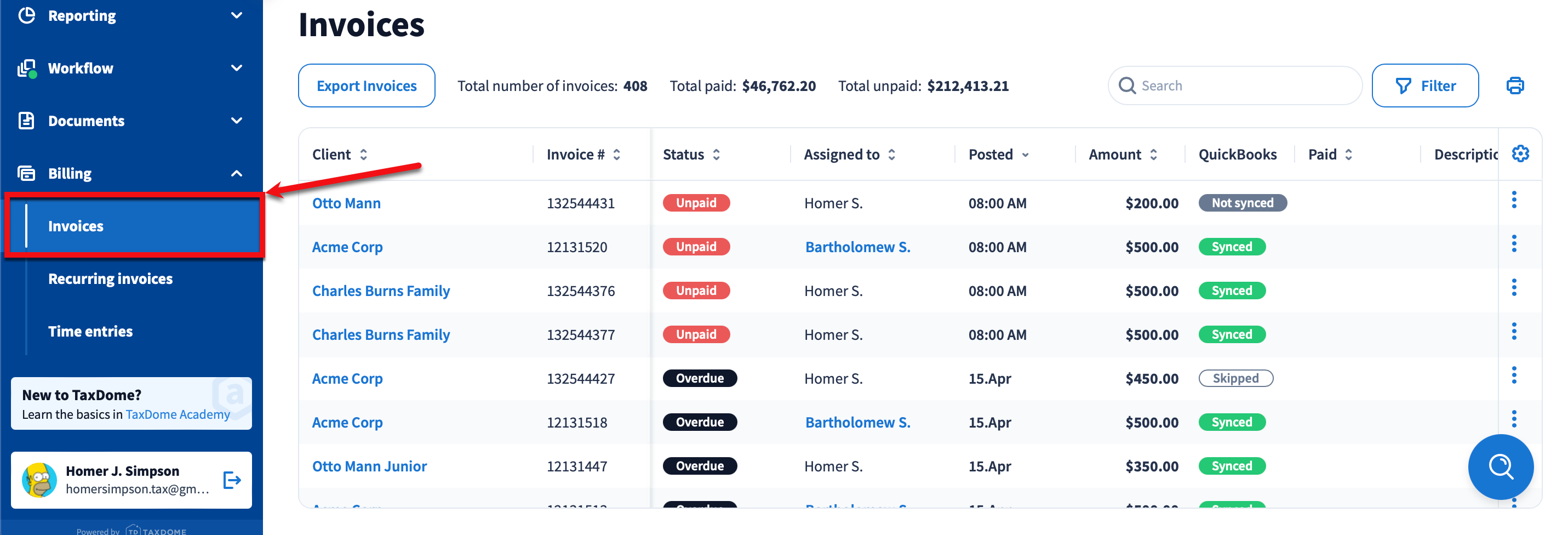Viewport: 1568px width, 535px height.
Task: Click the Total unpaid $212,413.21 figure
Action: coord(967,86)
